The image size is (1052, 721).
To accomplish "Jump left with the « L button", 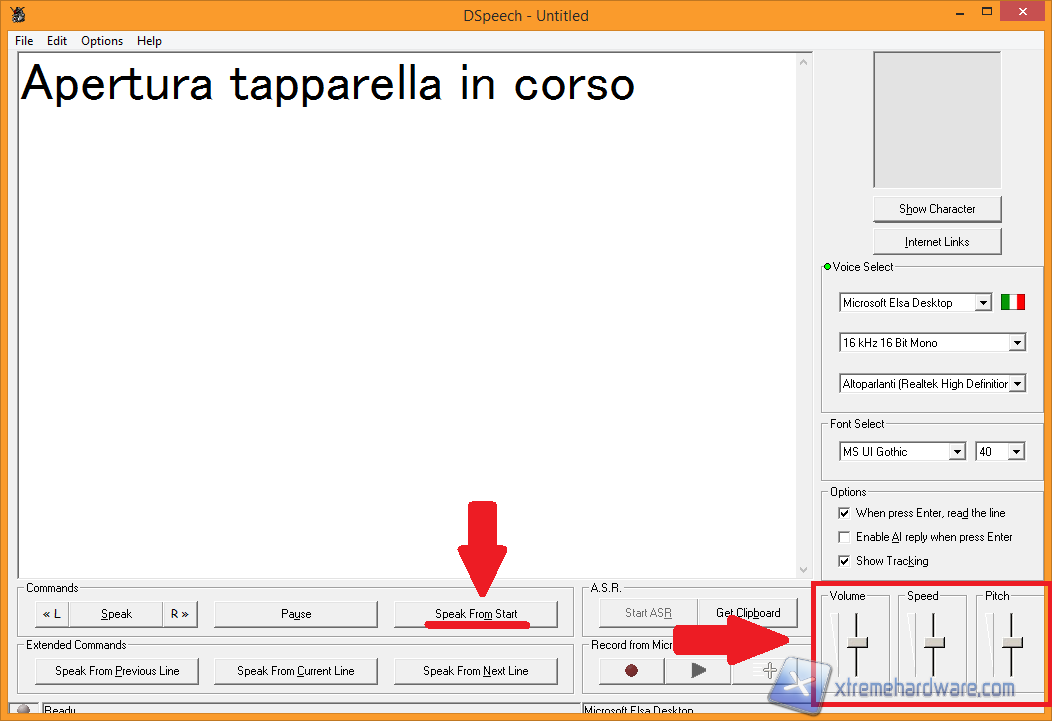I will (50, 614).
